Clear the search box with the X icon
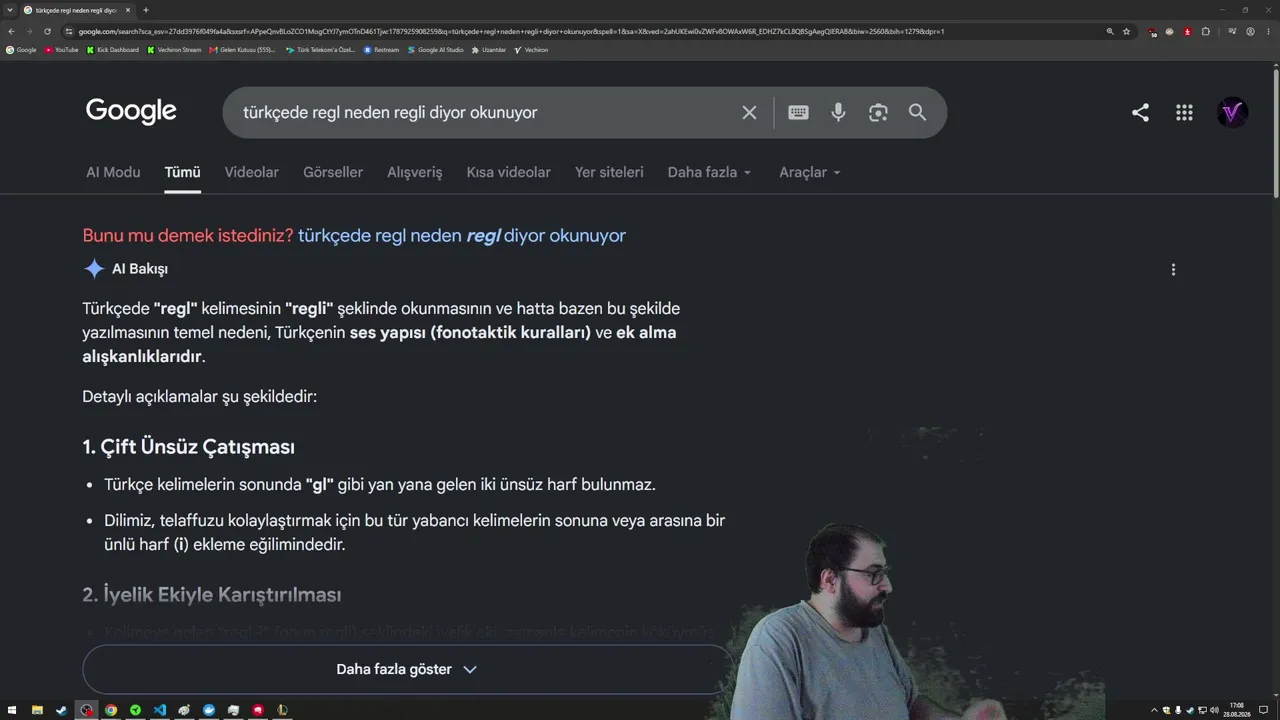Viewport: 1280px width, 720px height. coord(749,112)
